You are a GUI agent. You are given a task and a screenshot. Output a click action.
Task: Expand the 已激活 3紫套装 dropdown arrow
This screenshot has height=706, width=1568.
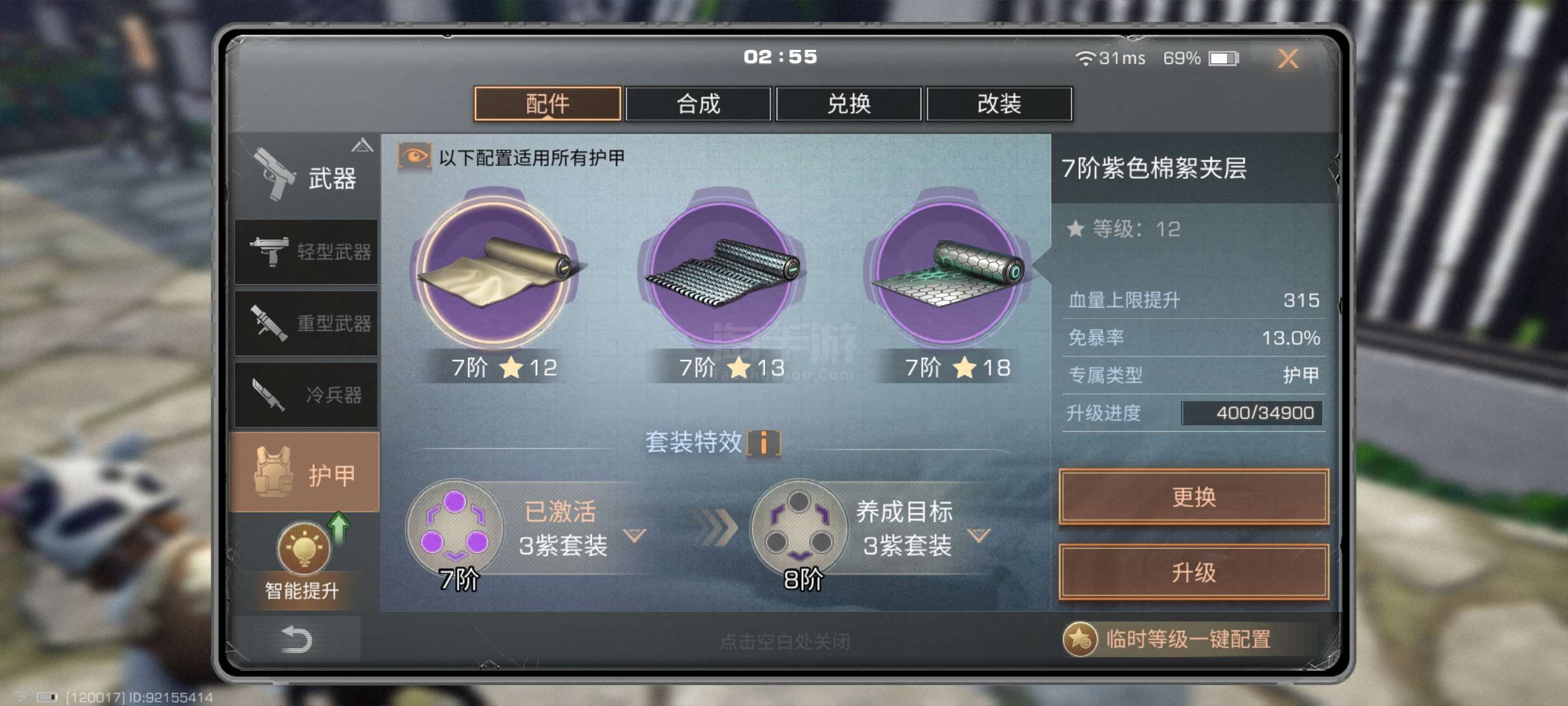(x=634, y=536)
